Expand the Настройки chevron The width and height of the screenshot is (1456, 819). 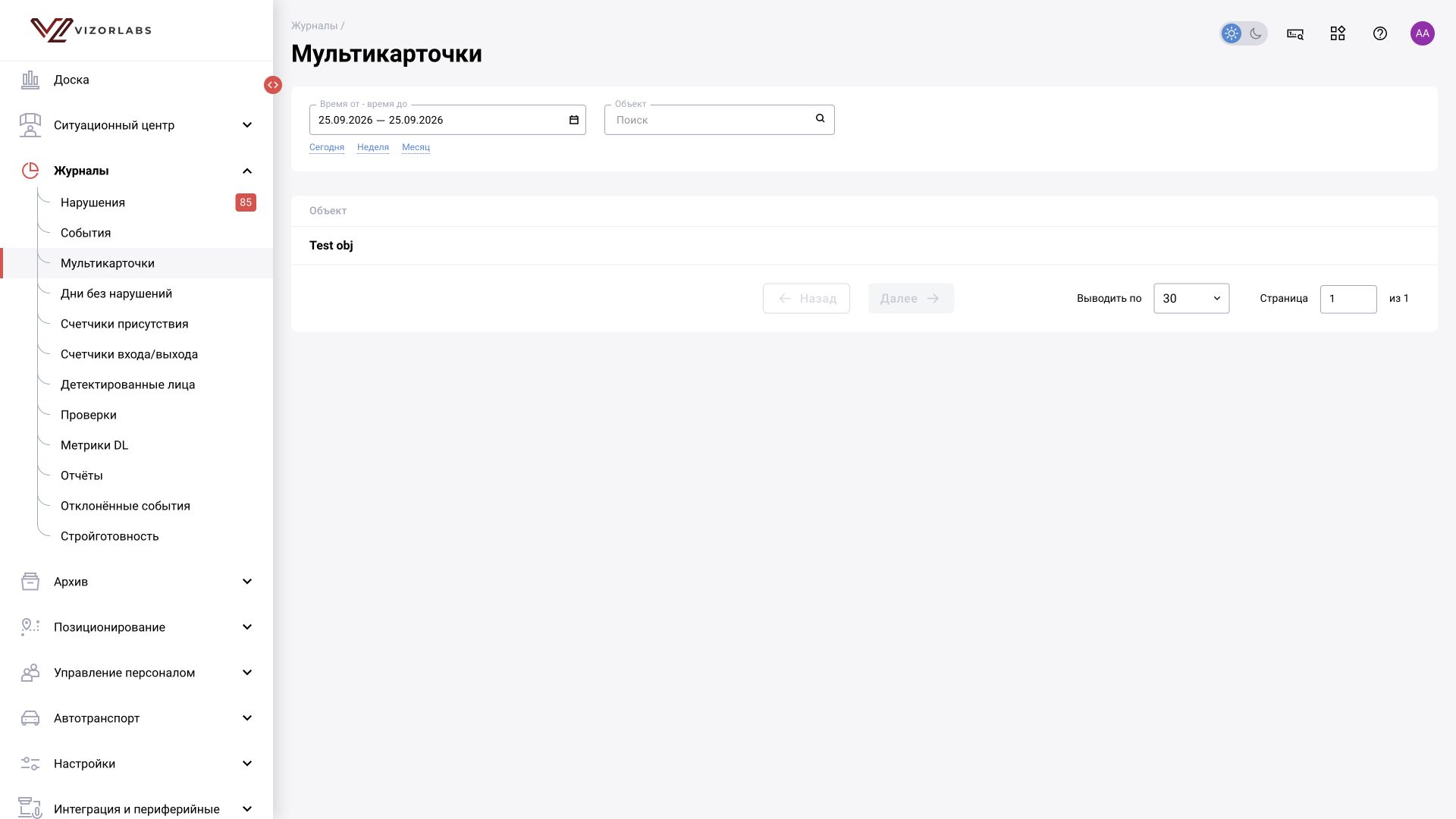click(247, 764)
